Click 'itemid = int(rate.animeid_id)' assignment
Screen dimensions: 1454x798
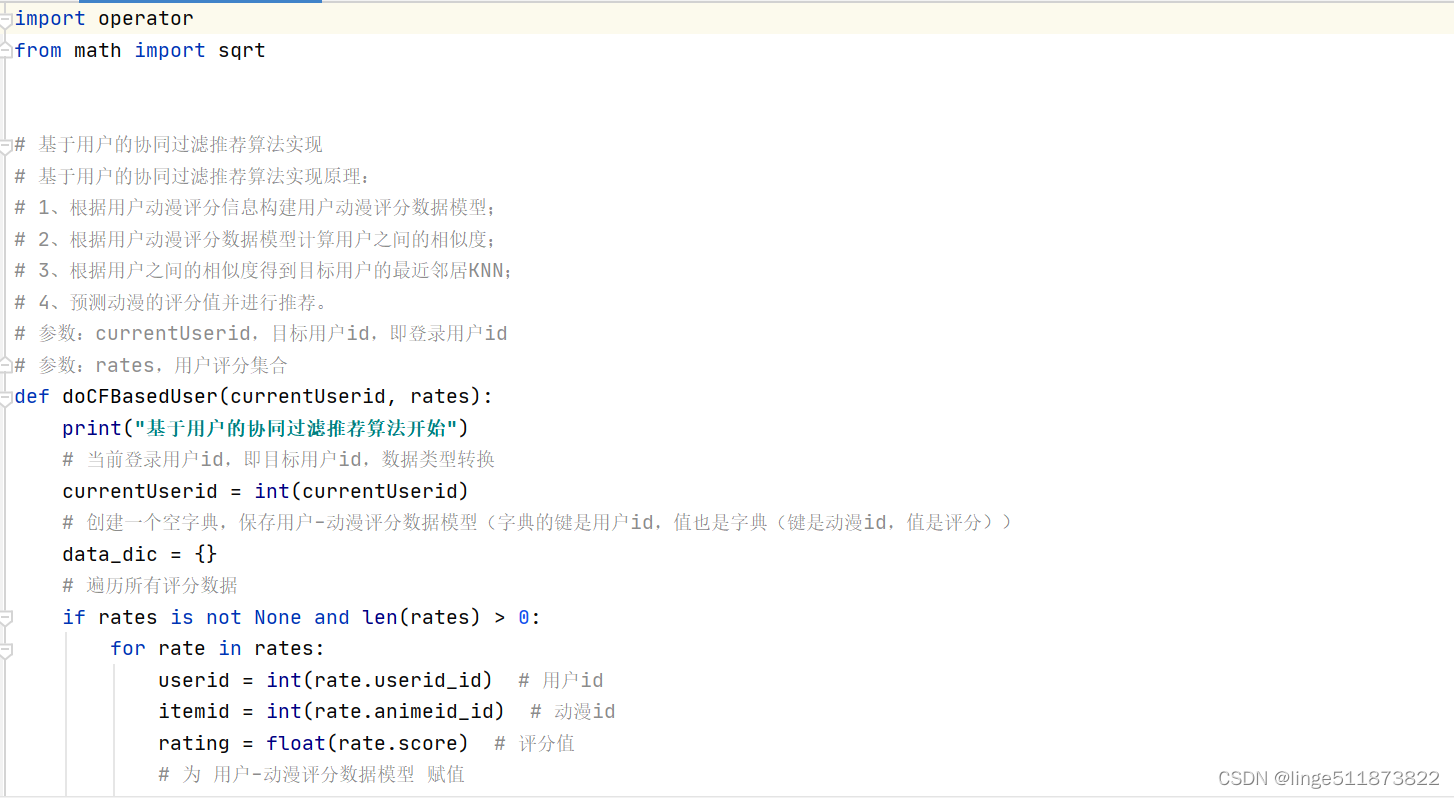click(x=331, y=712)
